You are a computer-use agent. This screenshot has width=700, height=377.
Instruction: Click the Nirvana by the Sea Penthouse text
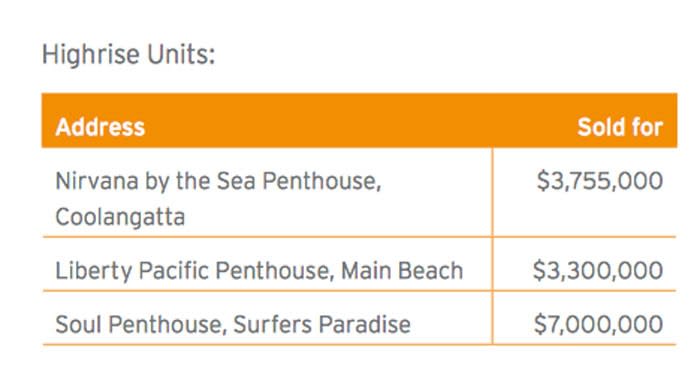tap(218, 181)
